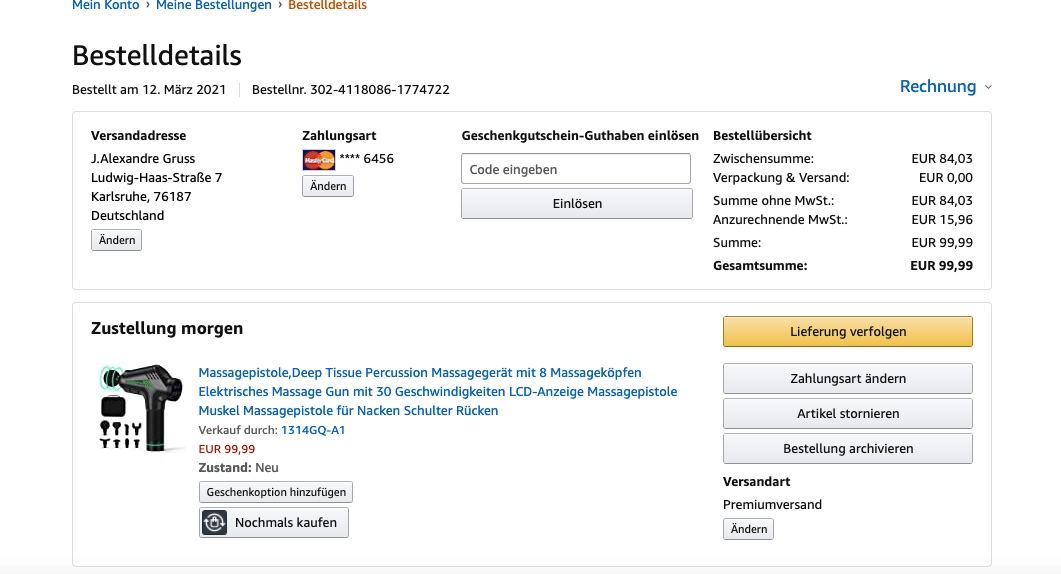The height and width of the screenshot is (574, 1061).
Task: Click Ändern under shipping address
Action: point(117,240)
